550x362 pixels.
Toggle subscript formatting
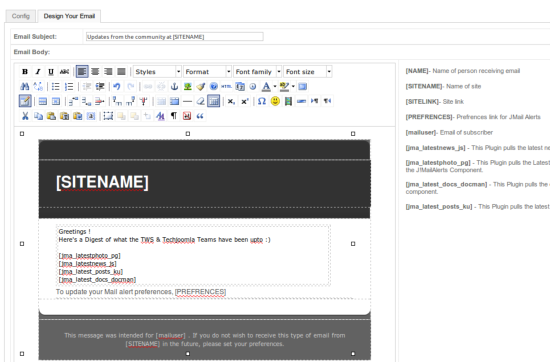click(231, 101)
